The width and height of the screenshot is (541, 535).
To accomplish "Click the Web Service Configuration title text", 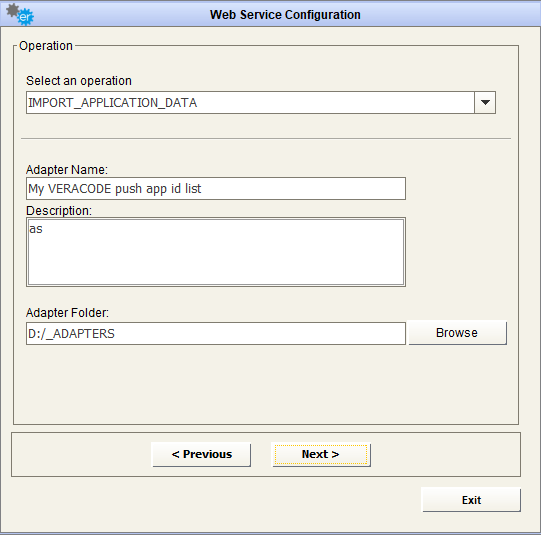I will click(x=285, y=15).
